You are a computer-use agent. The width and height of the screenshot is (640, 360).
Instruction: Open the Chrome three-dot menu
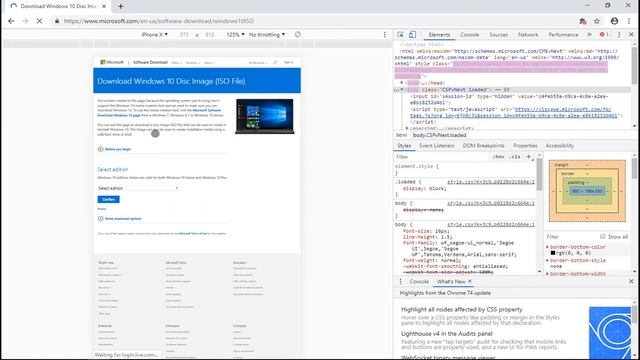[629, 21]
